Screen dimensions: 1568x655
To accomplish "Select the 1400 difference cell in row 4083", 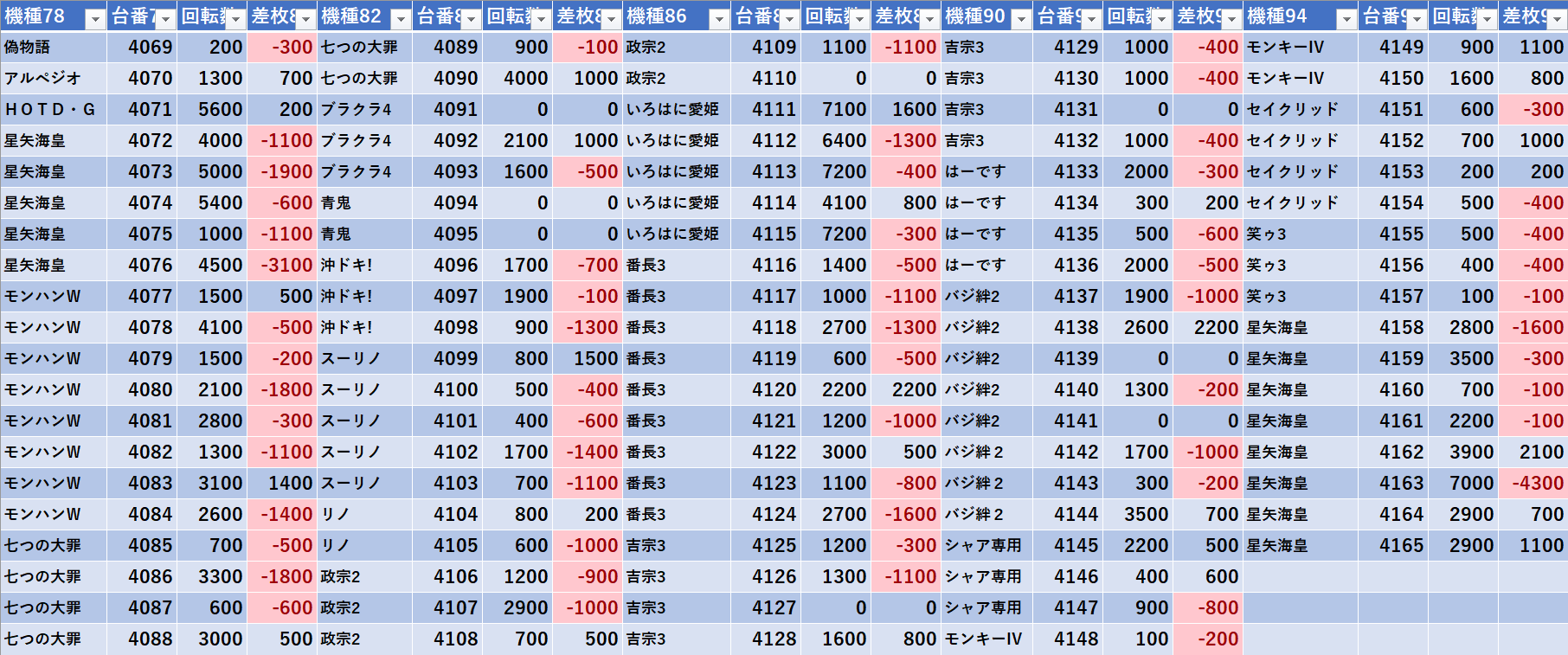I will click(x=282, y=483).
